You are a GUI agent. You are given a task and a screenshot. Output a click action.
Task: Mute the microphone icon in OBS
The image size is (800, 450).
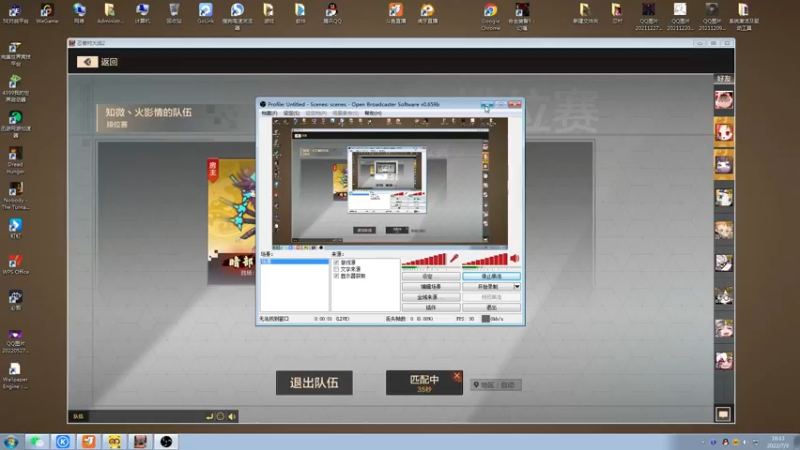pyautogui.click(x=454, y=259)
